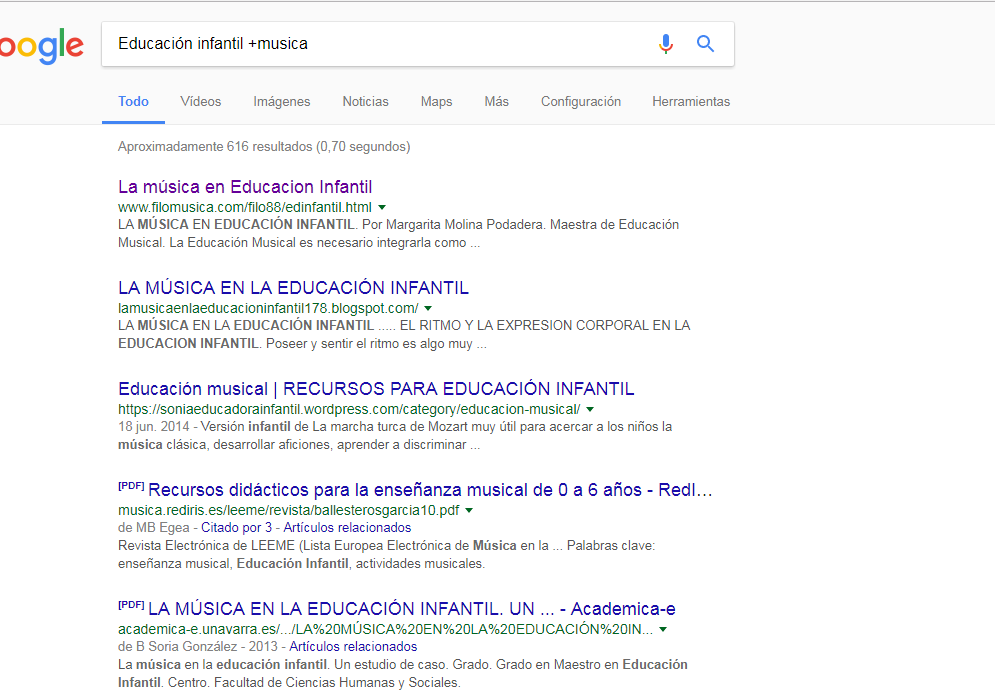
Task: Expand arrow next to musica.rediris.es URL
Action: pos(469,510)
